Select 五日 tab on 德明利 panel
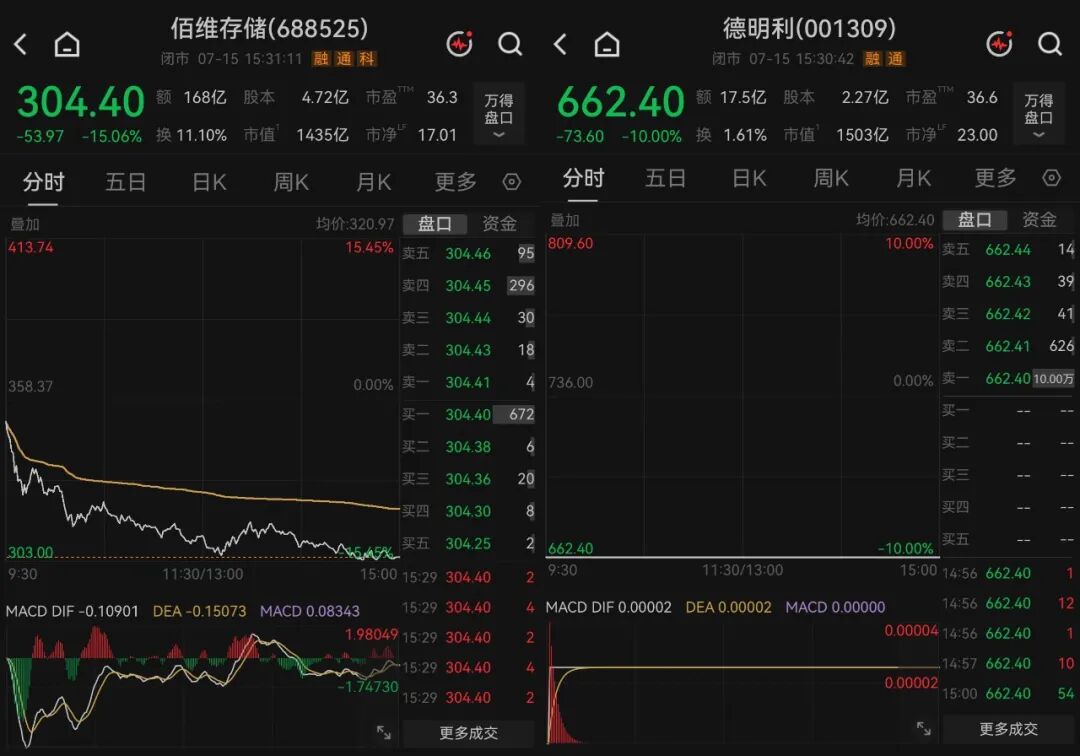 (x=665, y=178)
